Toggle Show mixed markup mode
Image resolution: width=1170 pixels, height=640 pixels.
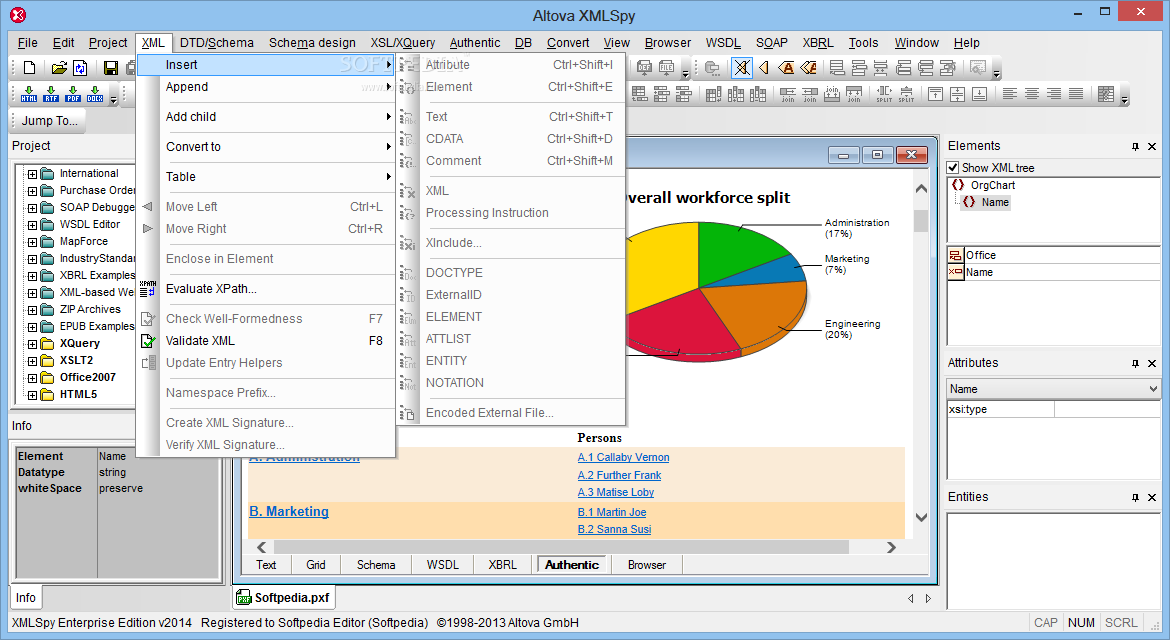[x=808, y=68]
